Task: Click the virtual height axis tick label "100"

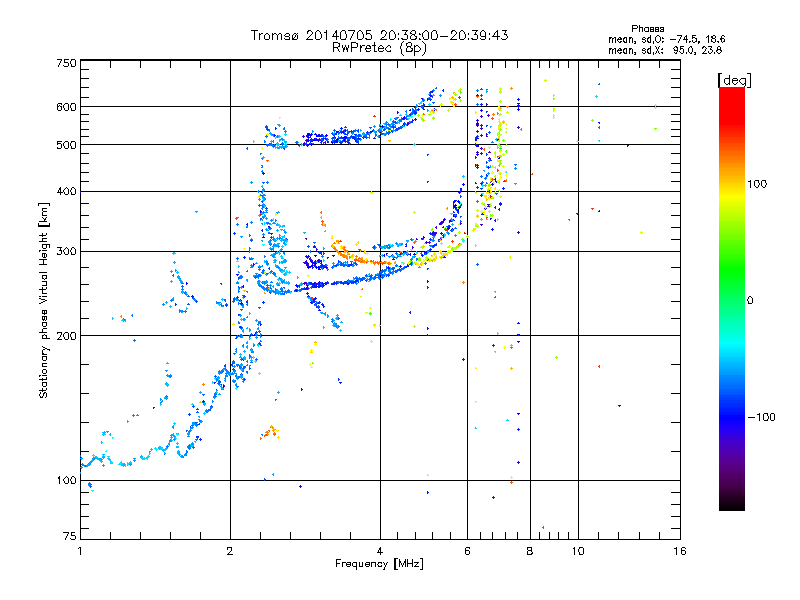Action: coord(66,480)
